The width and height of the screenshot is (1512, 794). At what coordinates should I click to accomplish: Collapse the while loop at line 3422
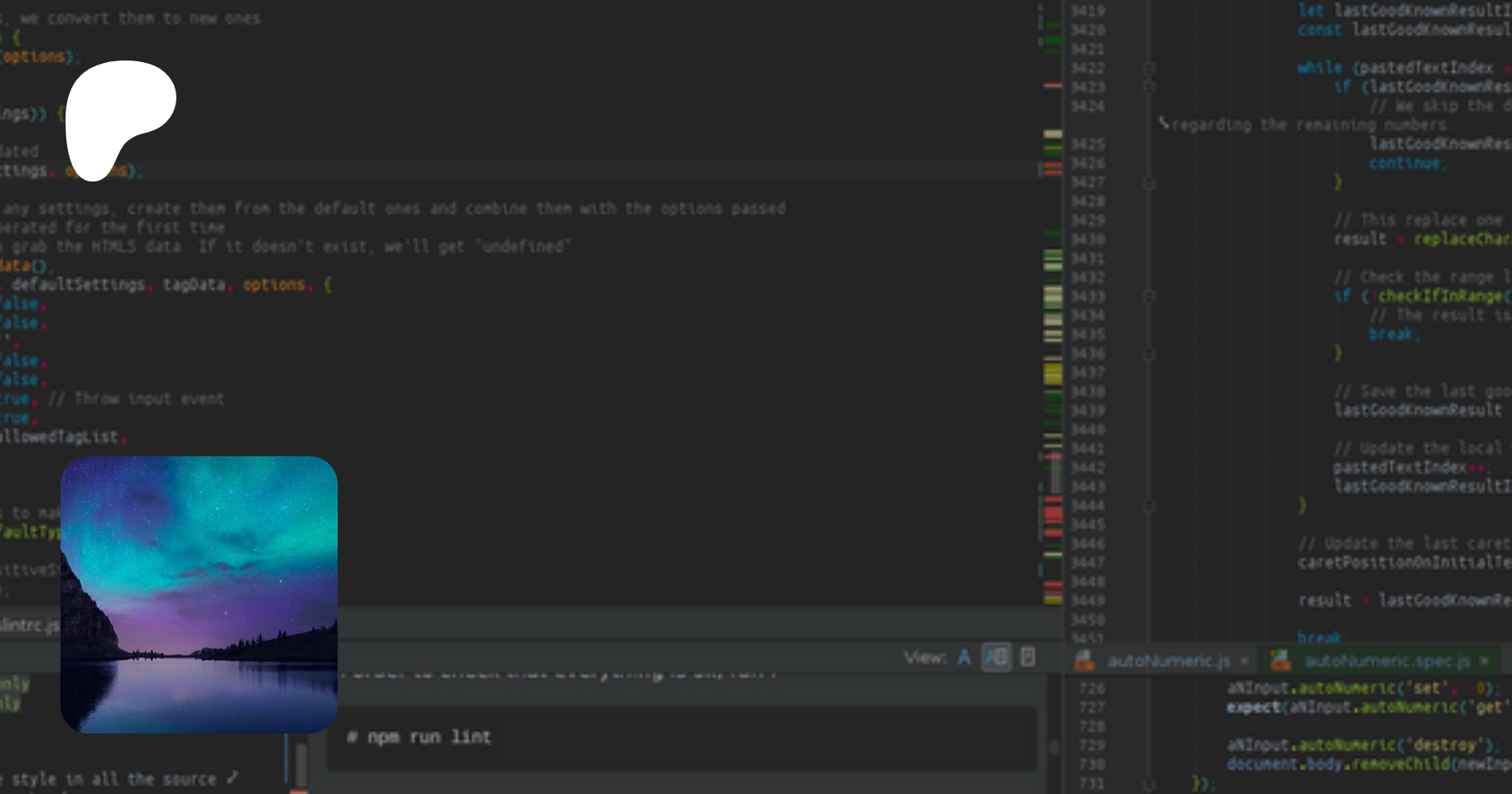[1149, 68]
